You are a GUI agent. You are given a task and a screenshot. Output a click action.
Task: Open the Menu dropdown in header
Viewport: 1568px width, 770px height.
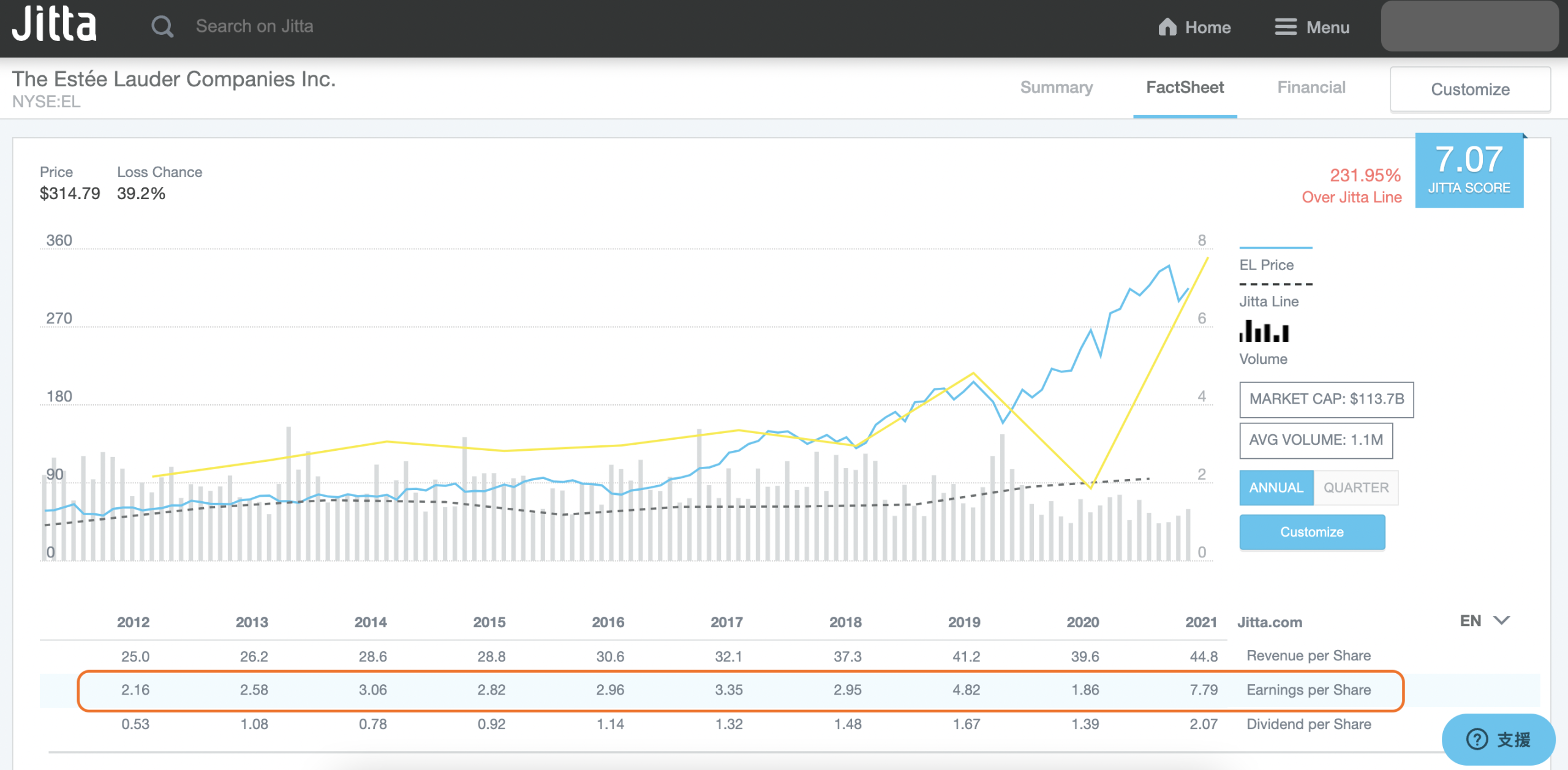[1327, 27]
